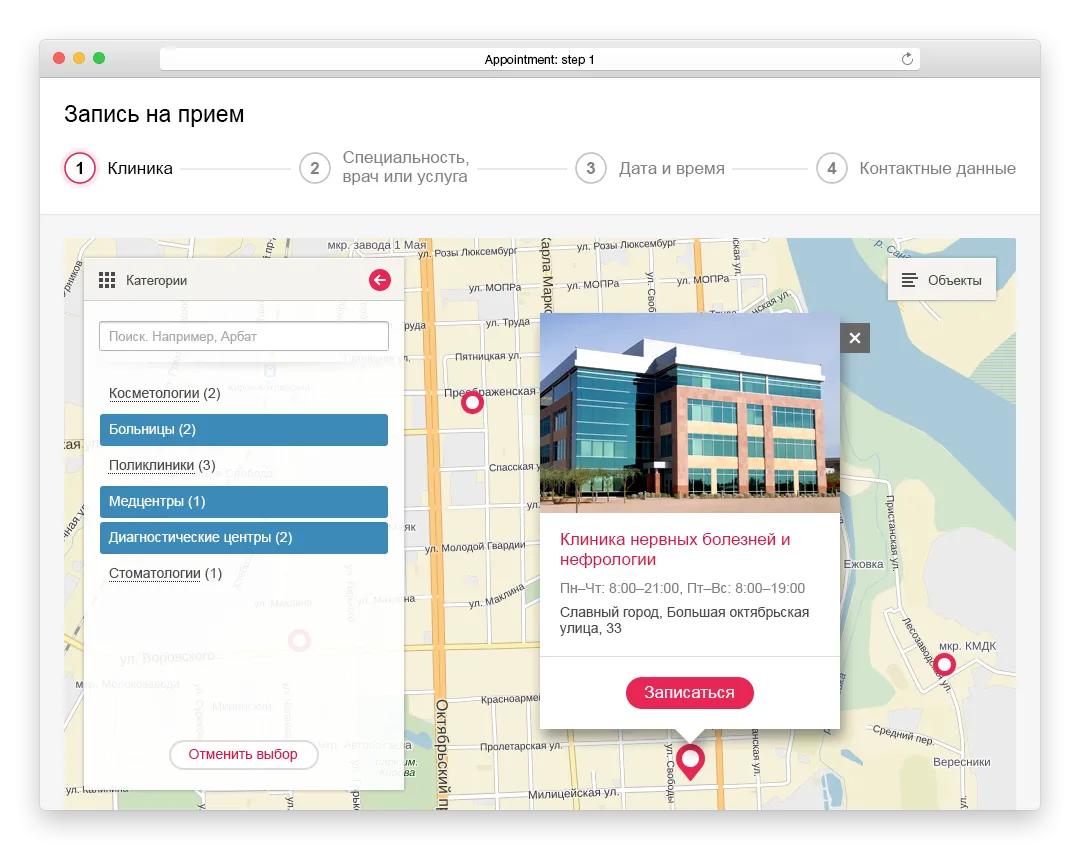1080x850 pixels.
Task: Toggle the Больницы (2) category
Action: (244, 430)
